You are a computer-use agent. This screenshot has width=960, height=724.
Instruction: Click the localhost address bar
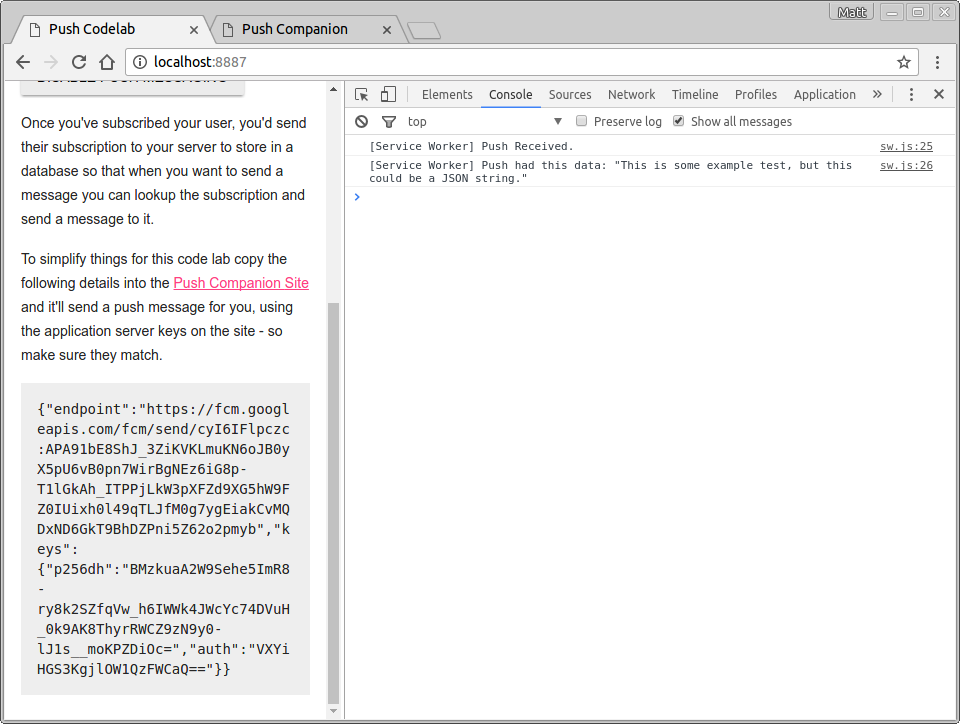(x=500, y=62)
